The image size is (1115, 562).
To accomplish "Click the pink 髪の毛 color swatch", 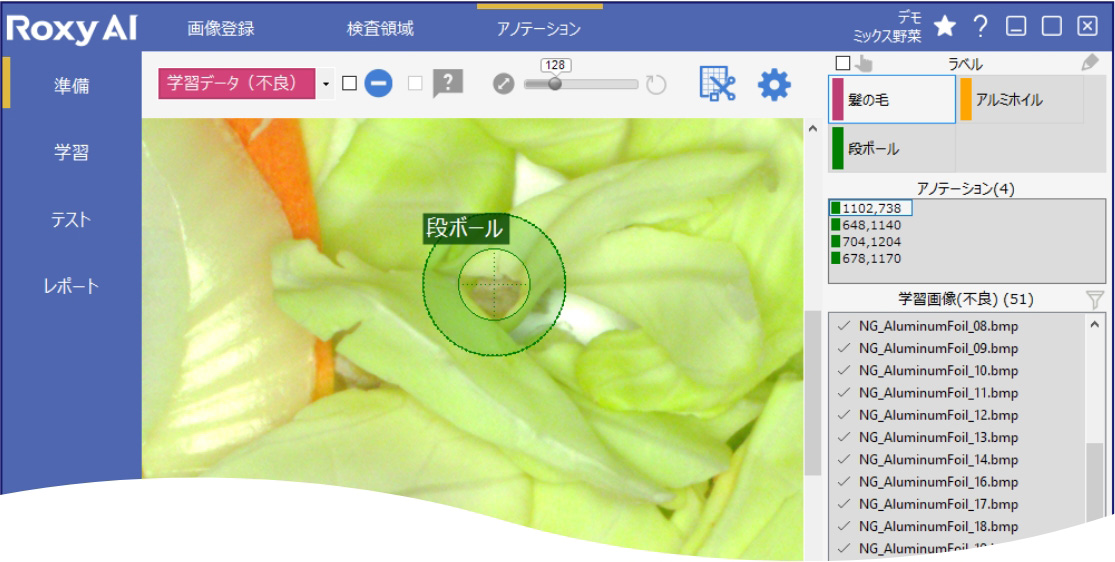I will click(x=838, y=100).
